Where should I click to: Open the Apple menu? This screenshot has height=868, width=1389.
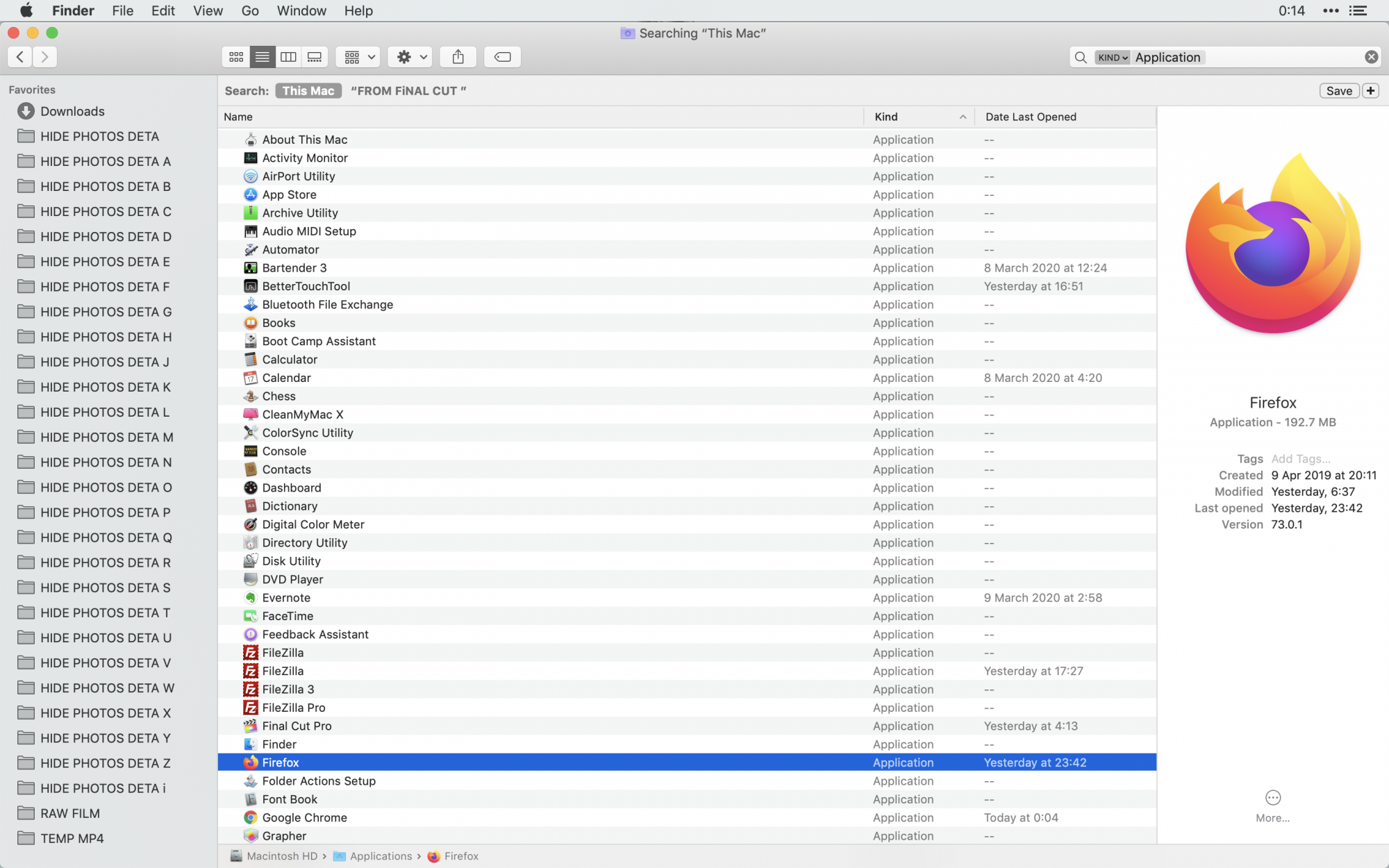click(x=26, y=10)
